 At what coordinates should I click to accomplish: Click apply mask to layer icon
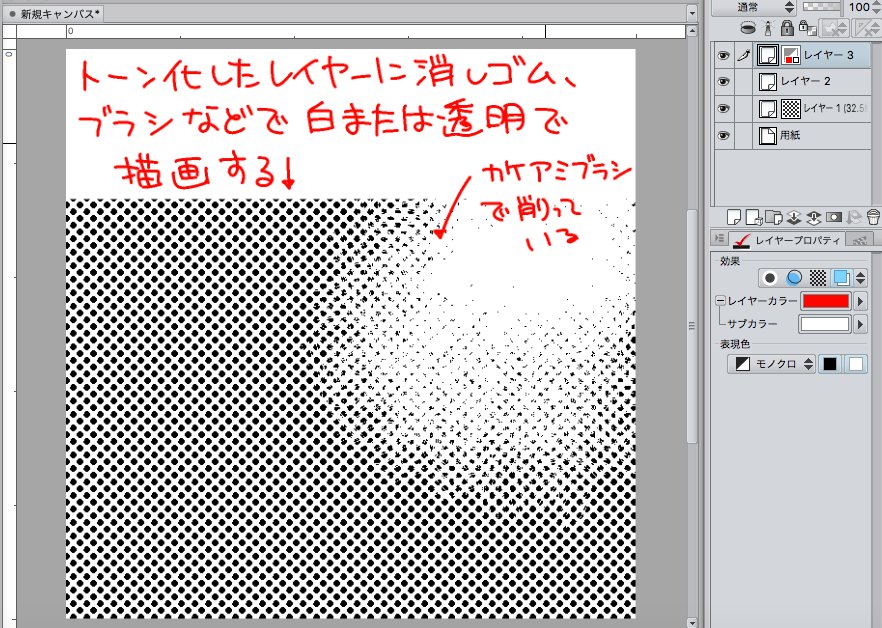coord(853,217)
